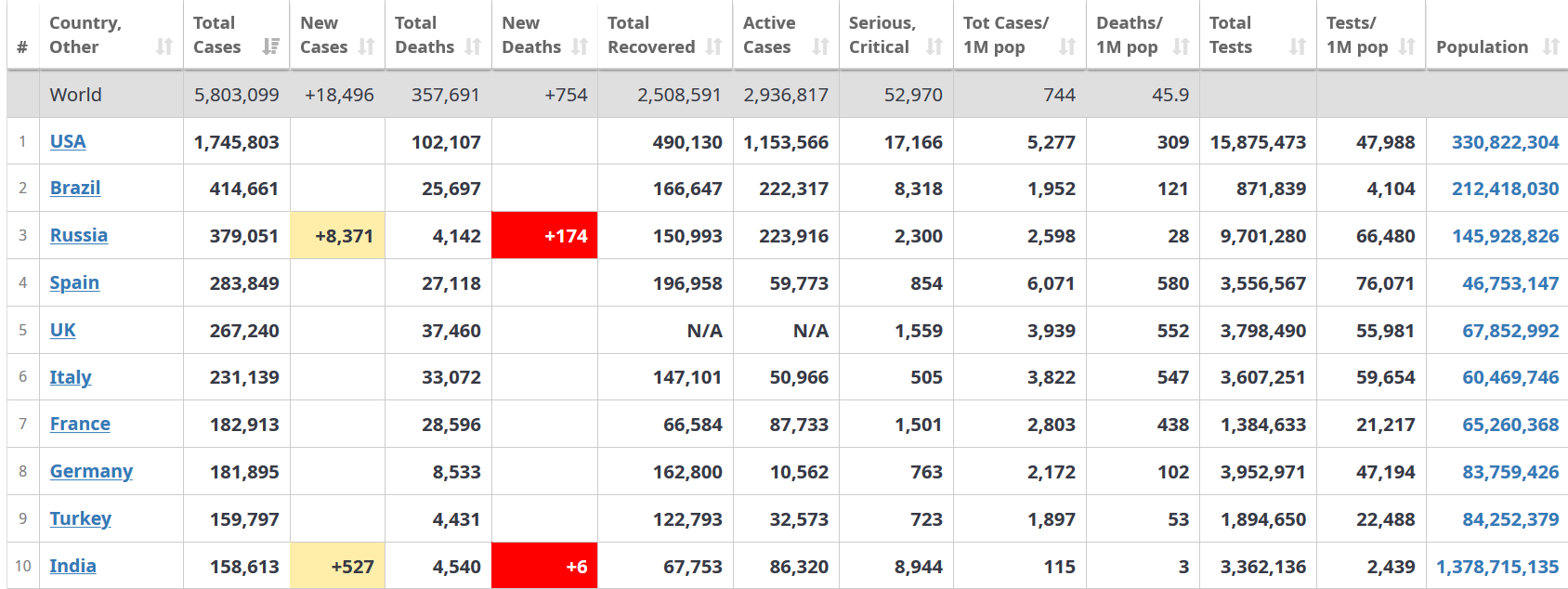Select the World row label
This screenshot has height=589, width=1568.
pos(76,95)
